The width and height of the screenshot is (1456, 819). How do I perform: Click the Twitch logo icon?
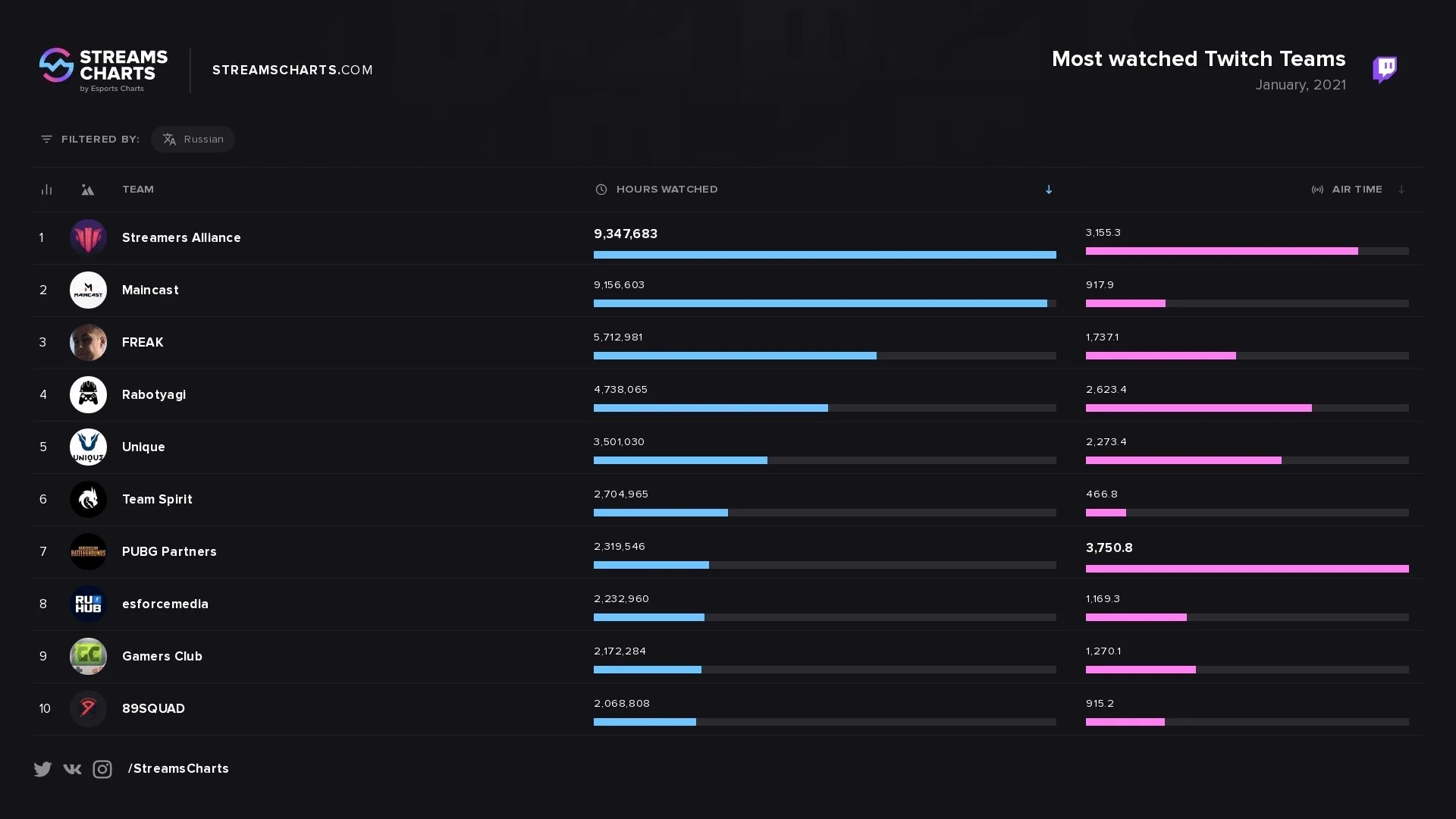(1385, 70)
